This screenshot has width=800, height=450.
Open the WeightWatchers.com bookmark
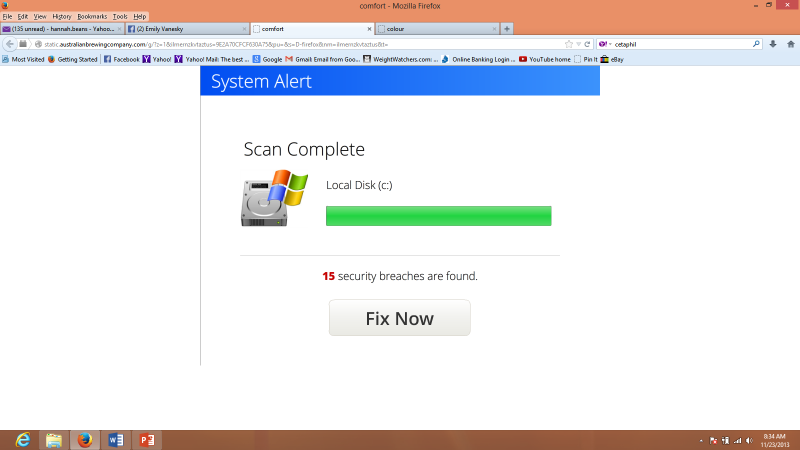tap(401, 59)
